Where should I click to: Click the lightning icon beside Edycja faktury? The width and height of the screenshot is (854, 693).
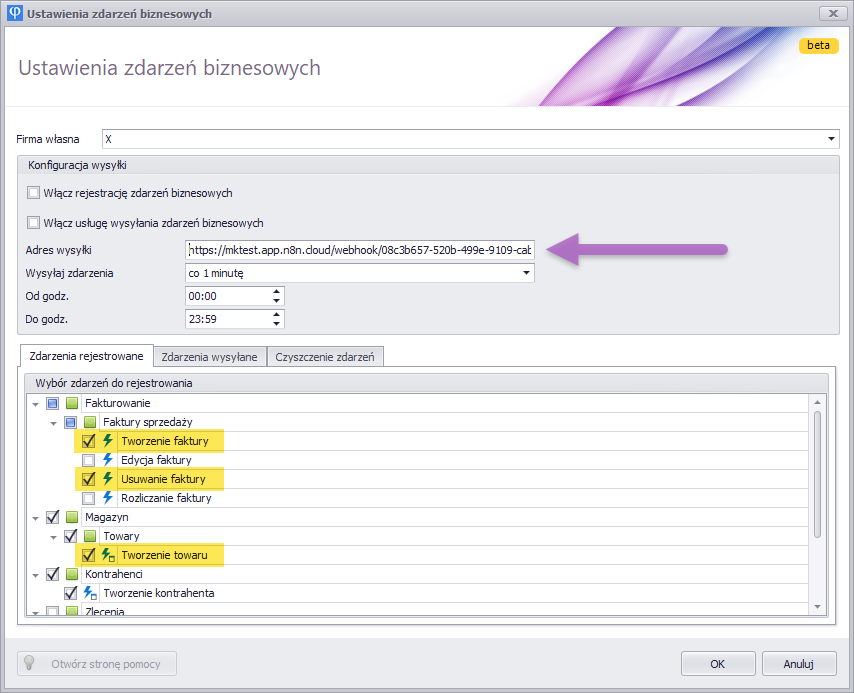click(108, 460)
